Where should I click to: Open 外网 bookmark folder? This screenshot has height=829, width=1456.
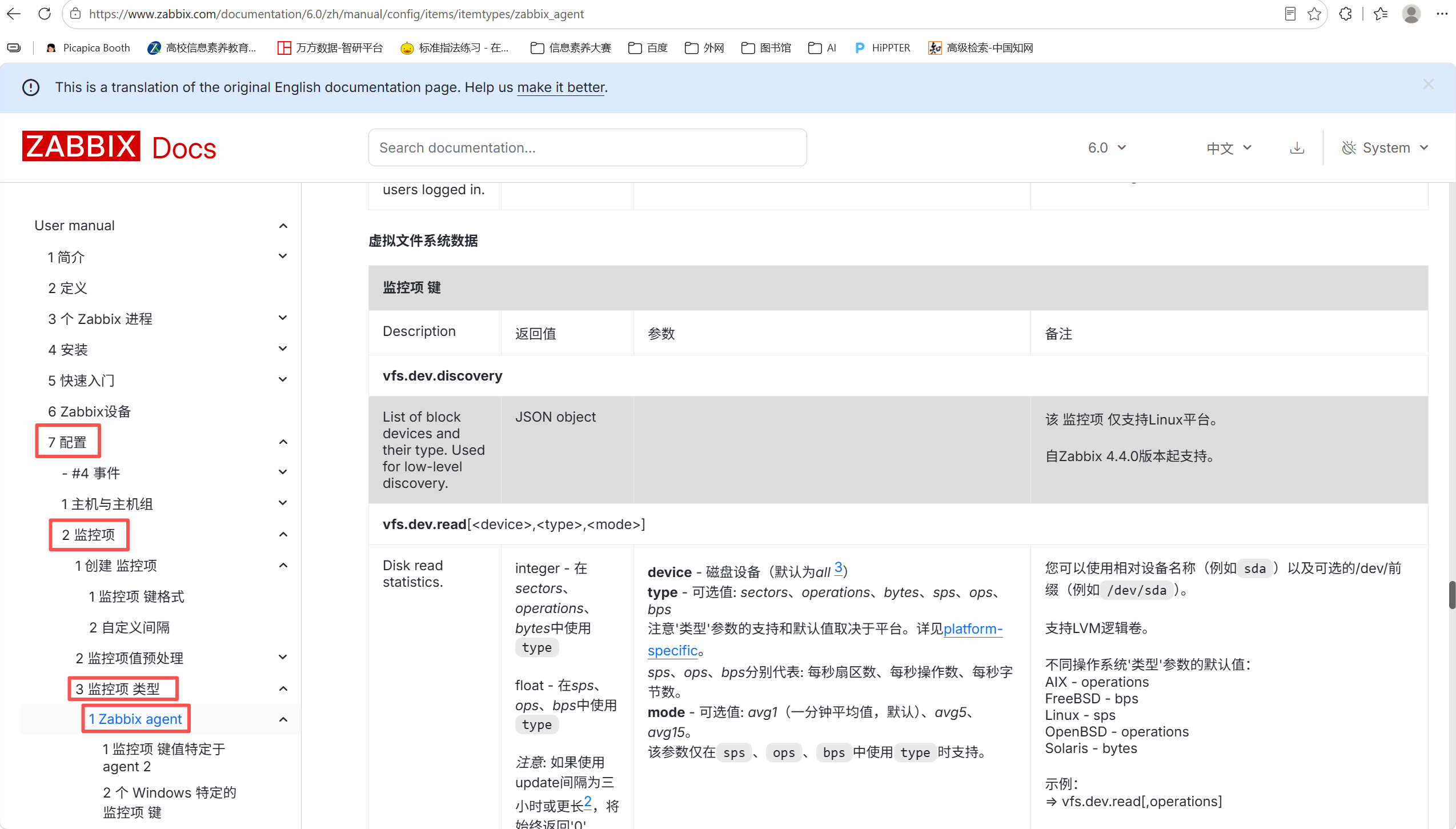(x=704, y=48)
